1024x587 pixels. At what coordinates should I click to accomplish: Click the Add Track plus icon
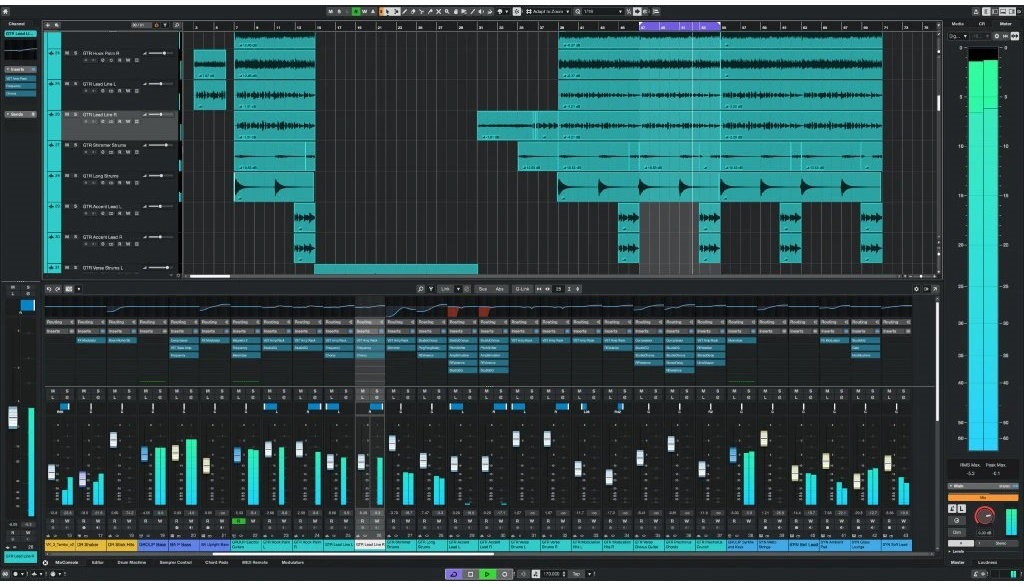(x=48, y=25)
